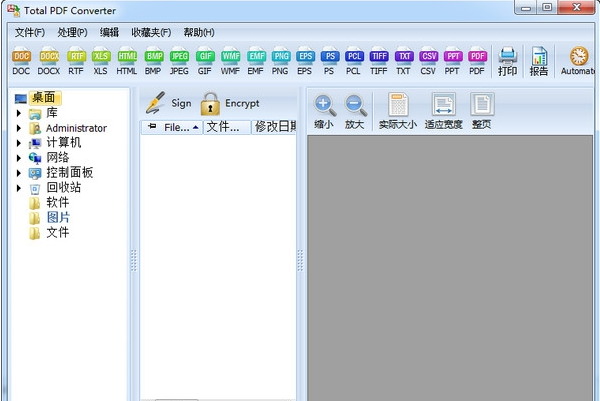Select the 回收站 tree item
The image size is (600, 401).
(x=63, y=187)
